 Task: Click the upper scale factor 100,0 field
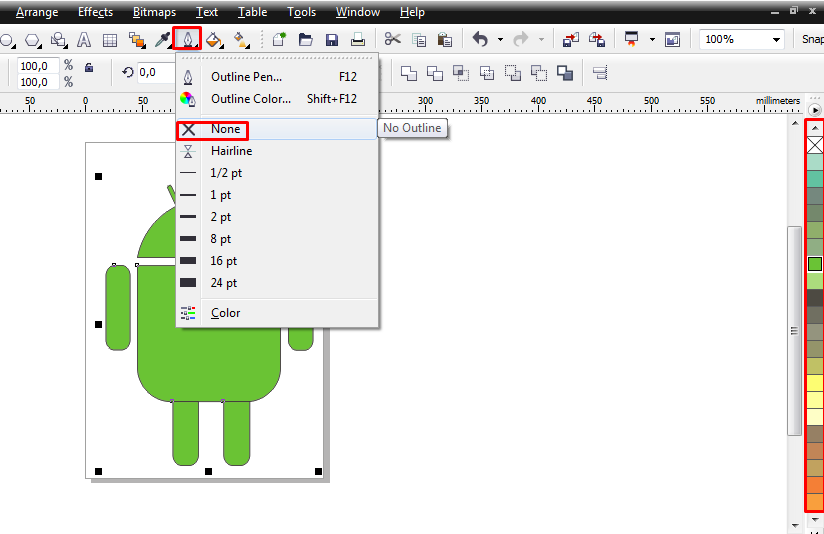(x=38, y=66)
